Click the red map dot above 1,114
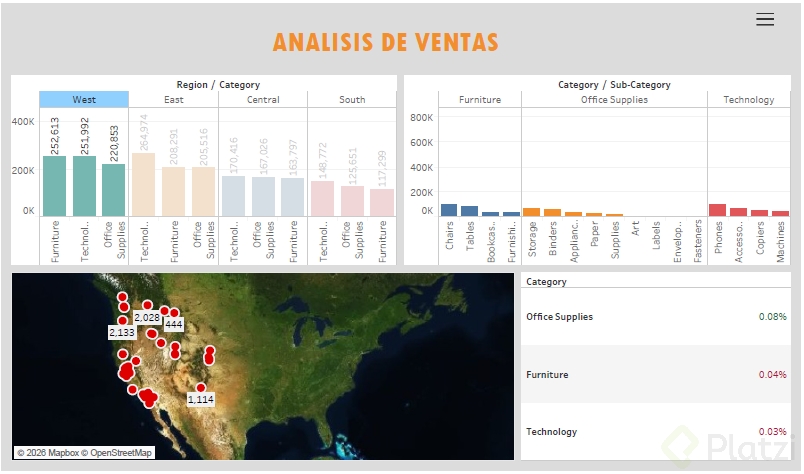 tap(201, 387)
